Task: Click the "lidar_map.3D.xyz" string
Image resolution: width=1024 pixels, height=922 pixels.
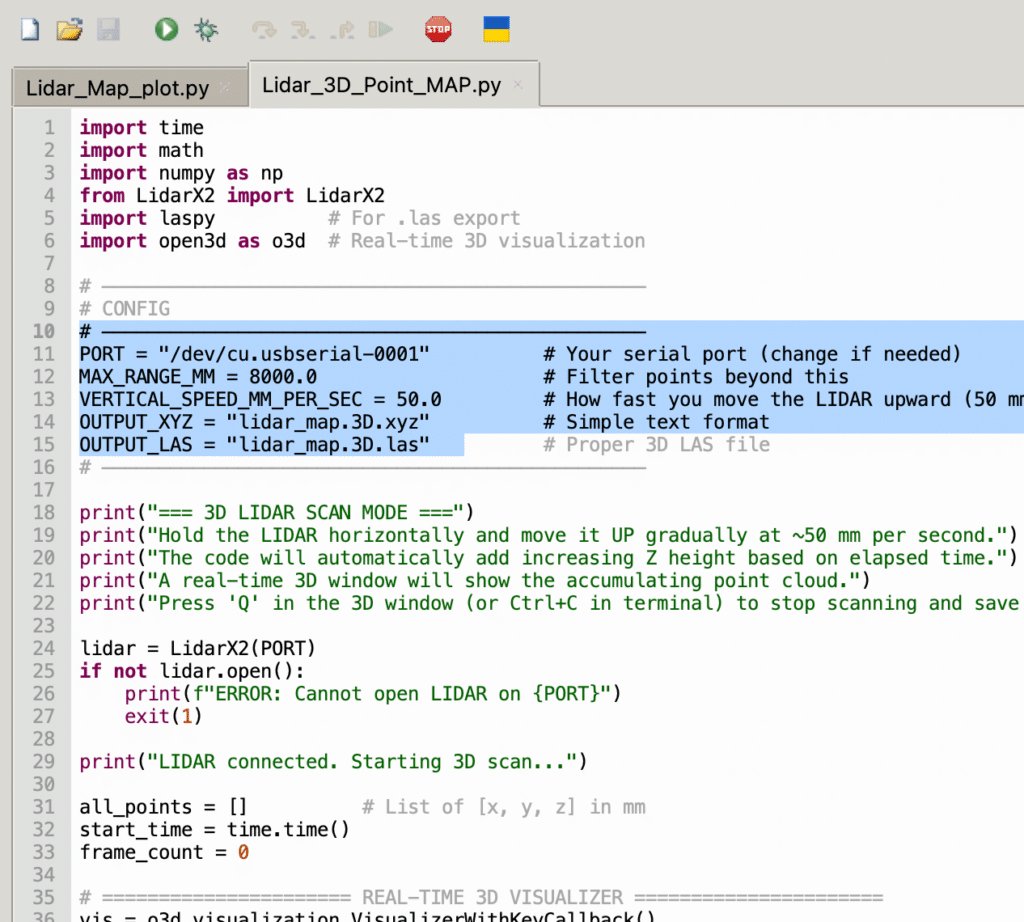Action: click(x=328, y=422)
